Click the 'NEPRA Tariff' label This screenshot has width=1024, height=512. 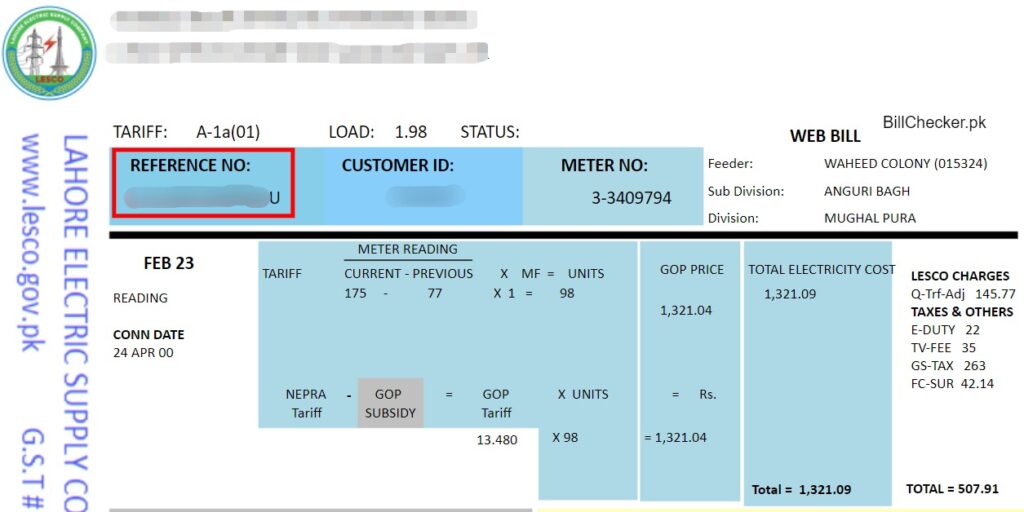(x=307, y=404)
